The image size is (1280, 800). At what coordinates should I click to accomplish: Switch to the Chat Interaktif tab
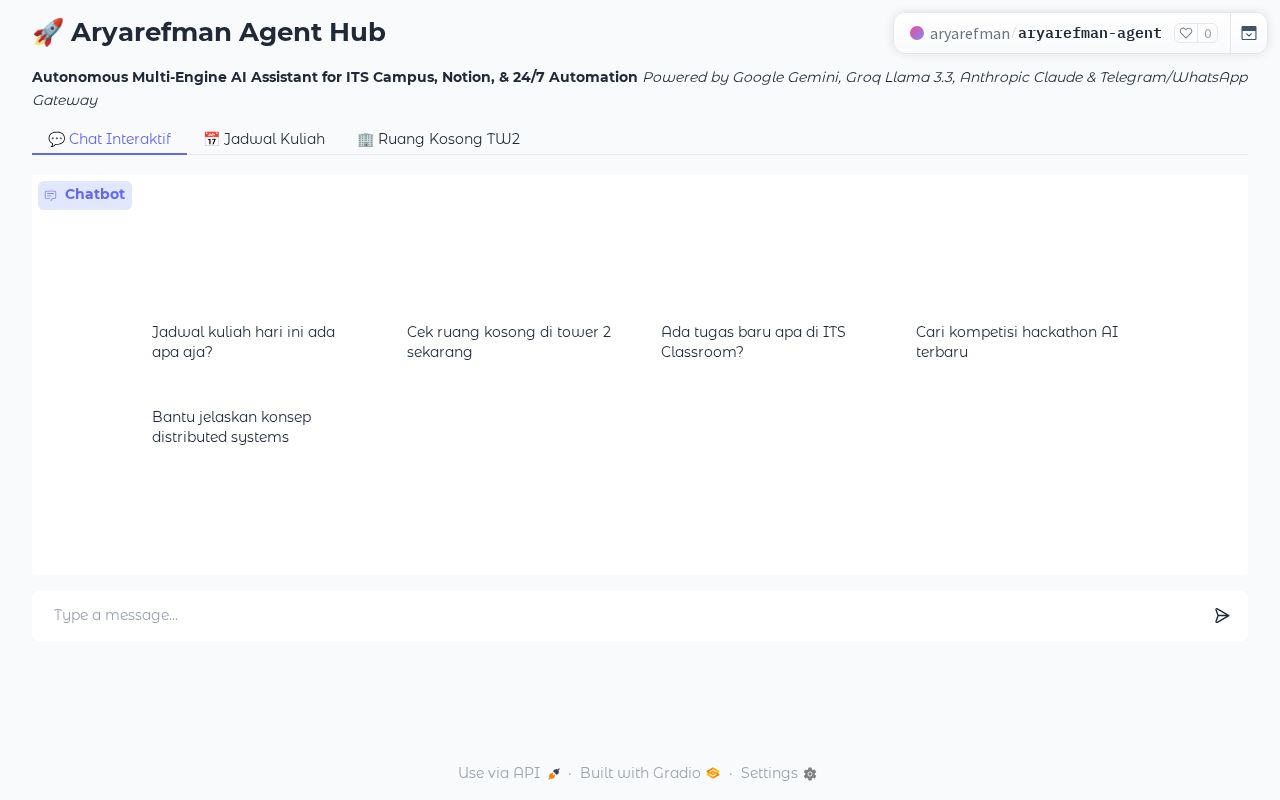109,139
